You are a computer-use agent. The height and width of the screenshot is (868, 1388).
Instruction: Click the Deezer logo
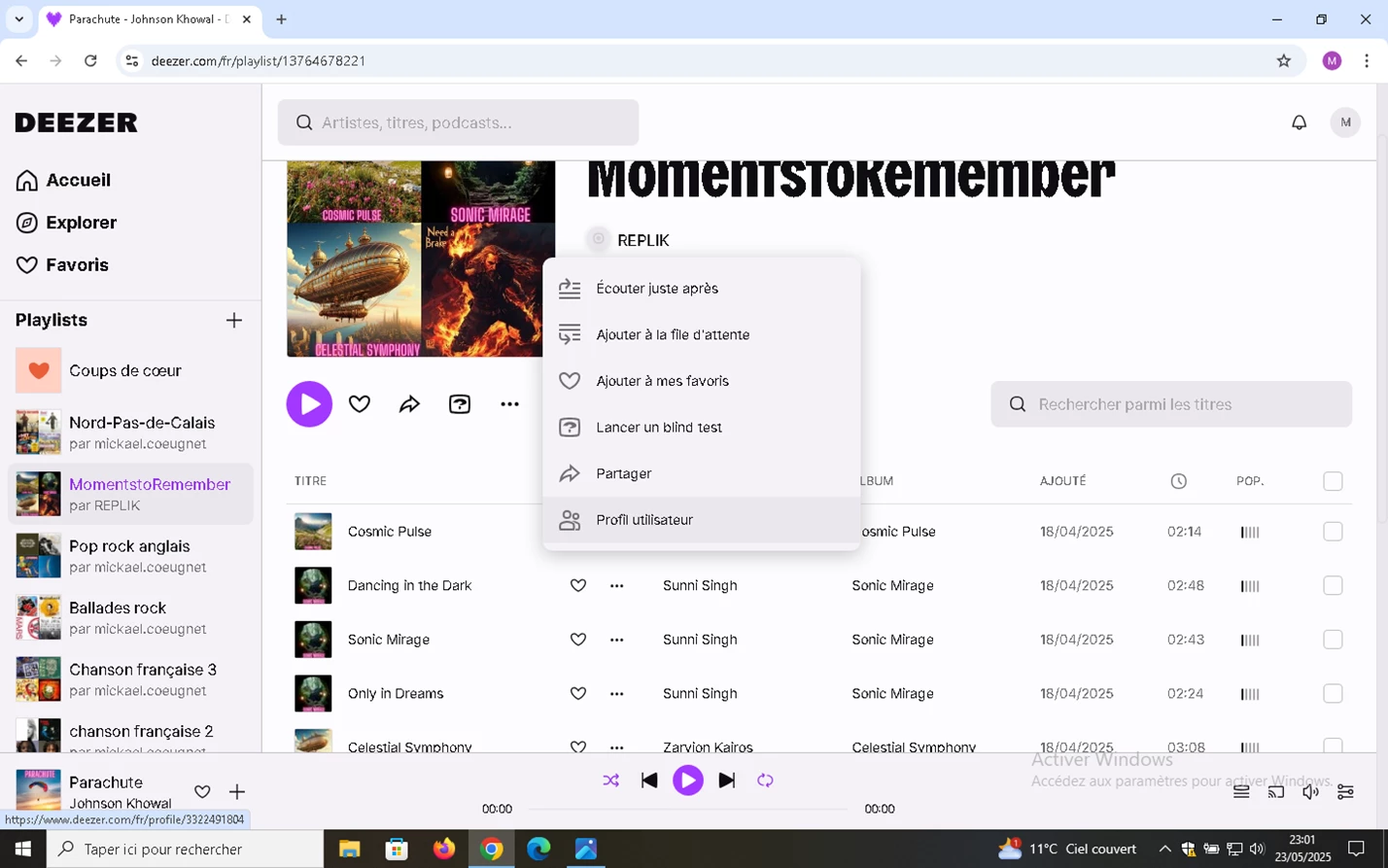77,122
